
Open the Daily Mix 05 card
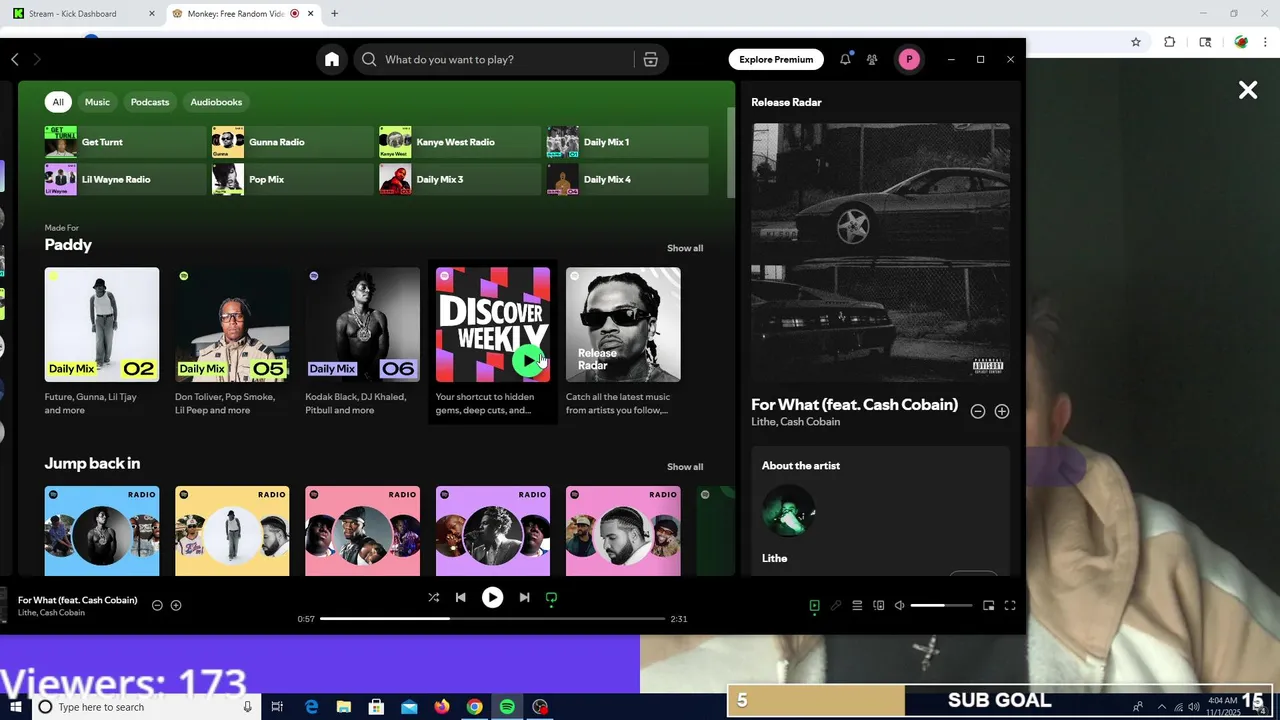[x=232, y=342]
